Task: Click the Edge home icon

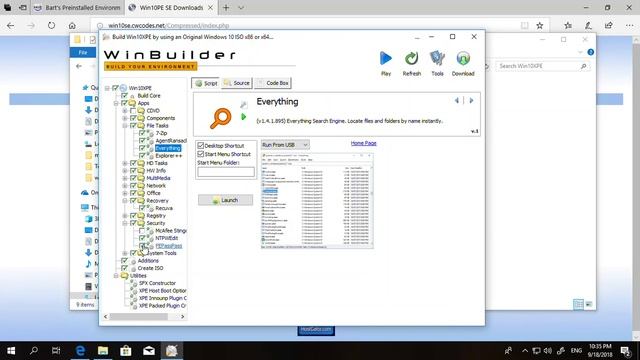Action: (72, 25)
